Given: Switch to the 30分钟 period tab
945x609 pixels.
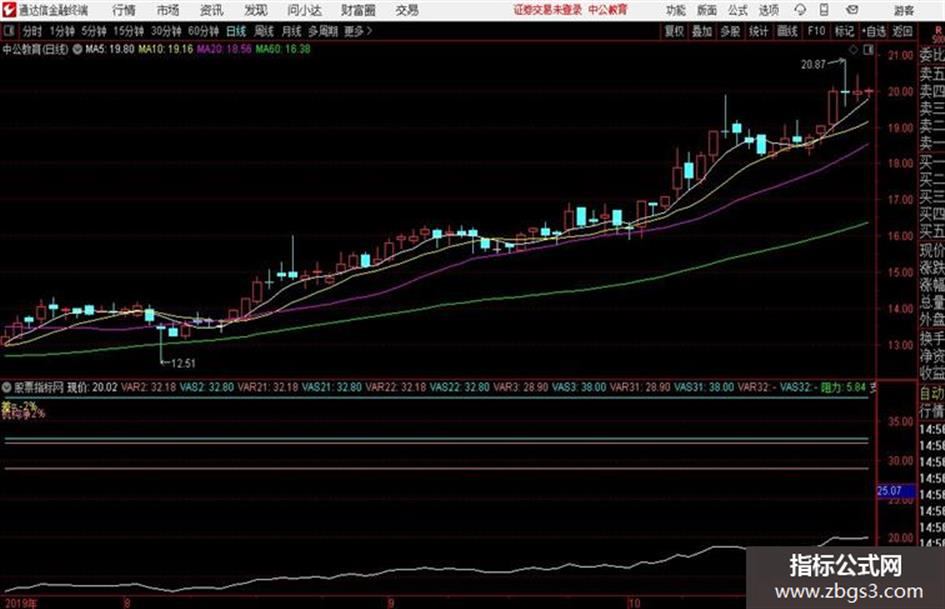Looking at the screenshot, I should pyautogui.click(x=166, y=31).
